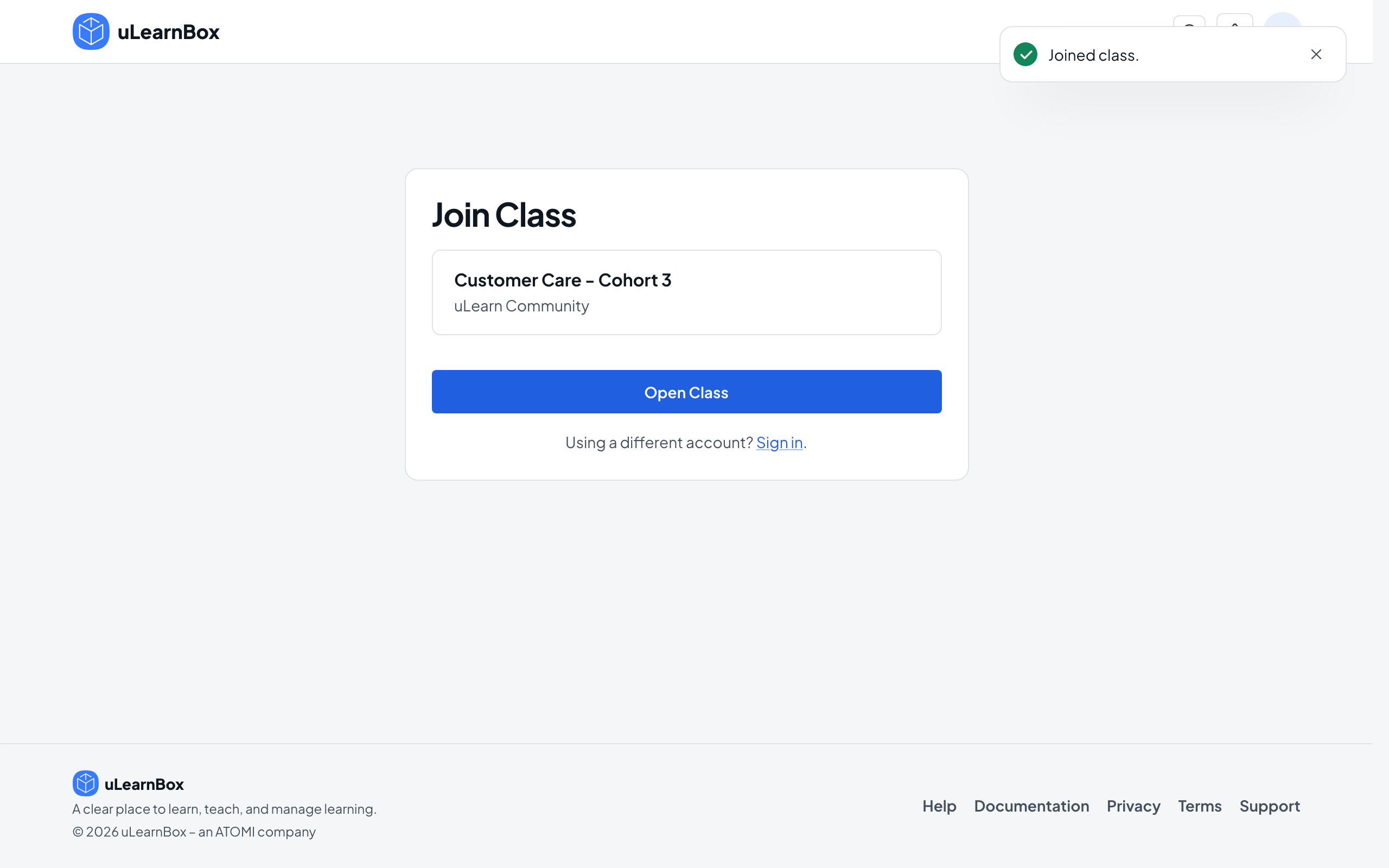The height and width of the screenshot is (868, 1389).
Task: Open the Help footer link
Action: coord(939,806)
